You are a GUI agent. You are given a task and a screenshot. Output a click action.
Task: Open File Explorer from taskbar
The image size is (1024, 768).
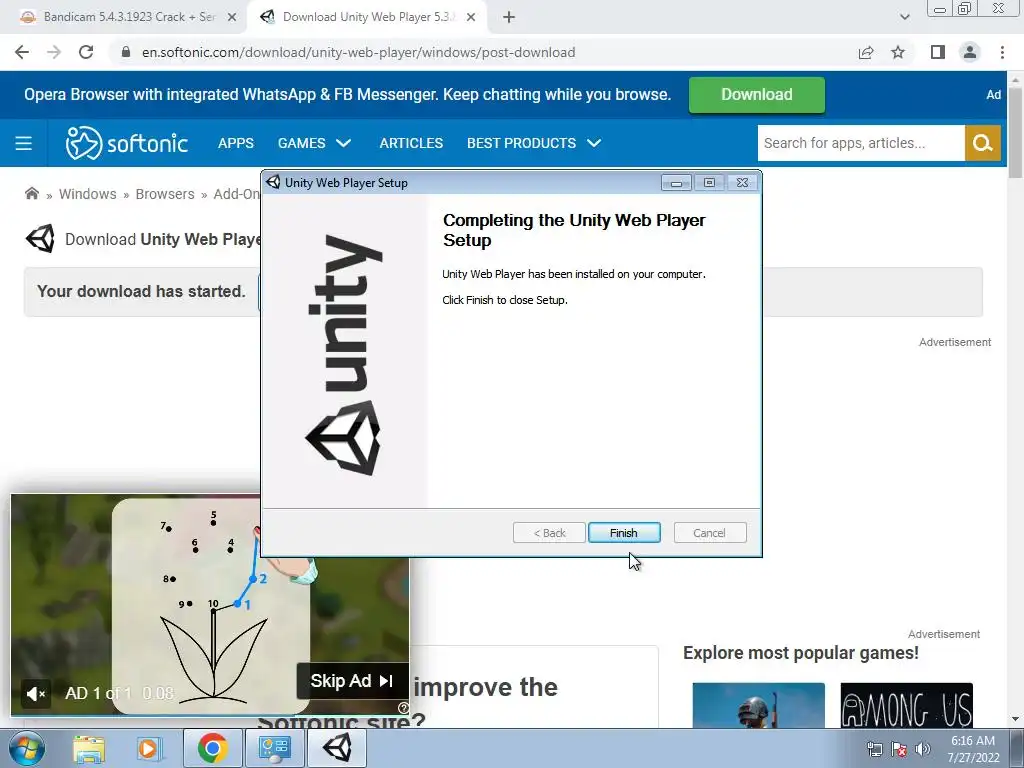(89, 748)
